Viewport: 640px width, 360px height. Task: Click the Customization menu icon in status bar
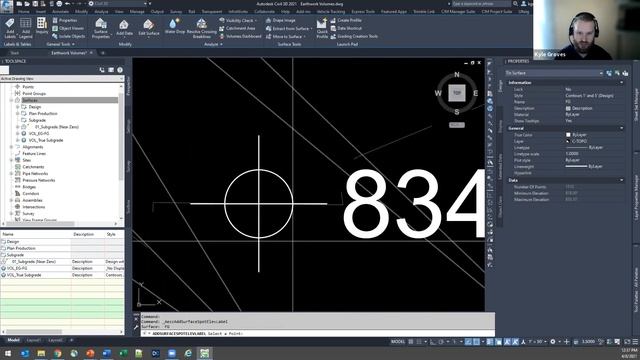click(635, 342)
